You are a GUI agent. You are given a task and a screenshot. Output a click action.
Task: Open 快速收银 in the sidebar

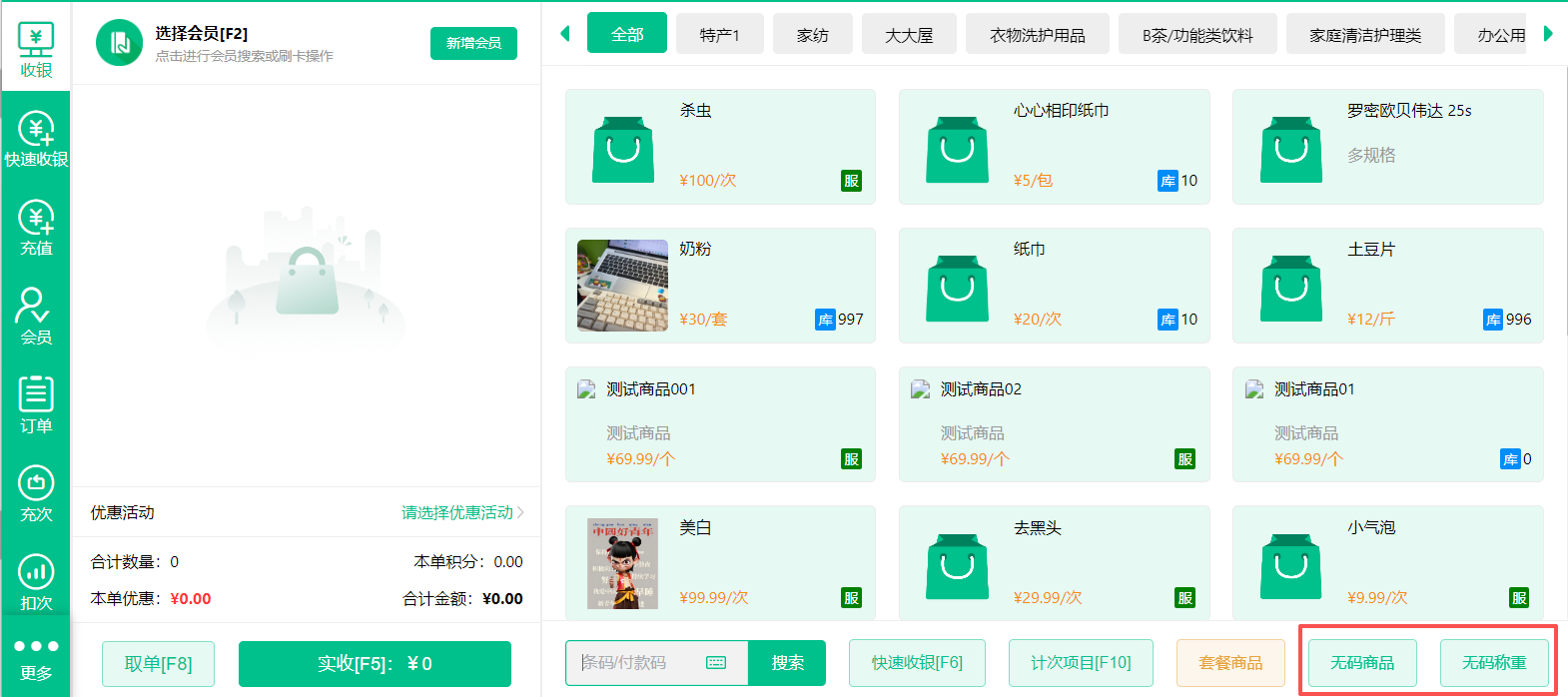(x=36, y=139)
